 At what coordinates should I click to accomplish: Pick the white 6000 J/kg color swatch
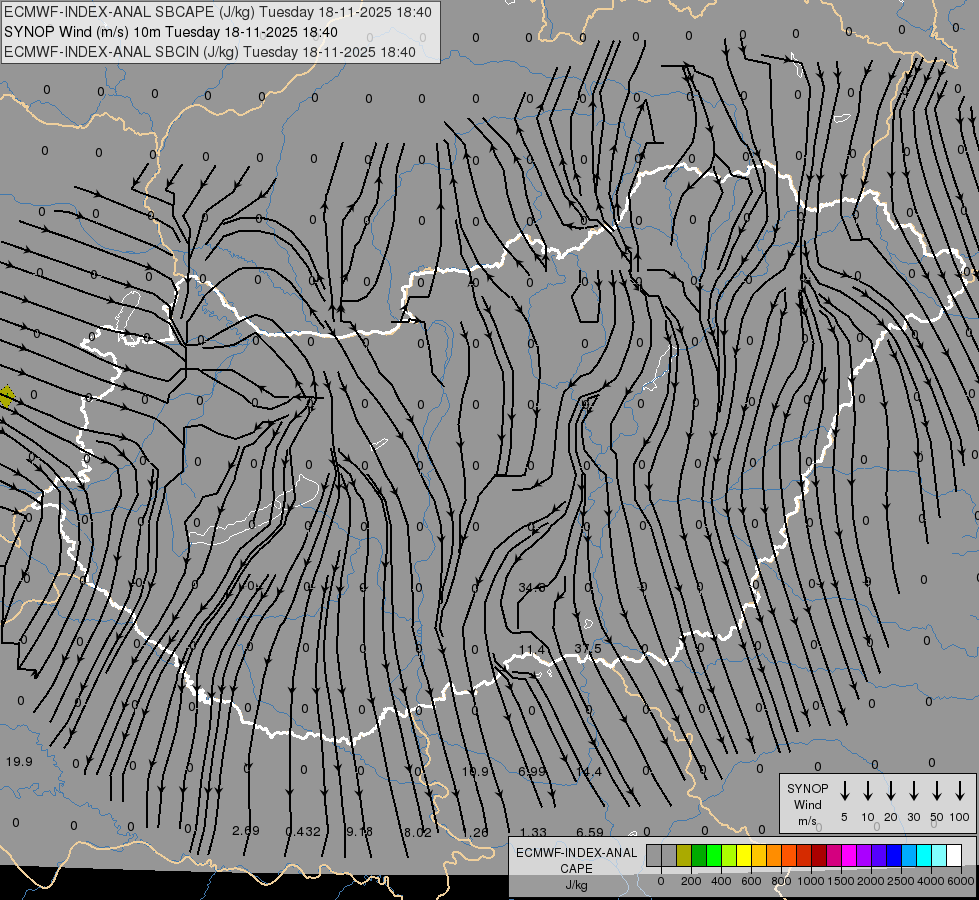(954, 856)
